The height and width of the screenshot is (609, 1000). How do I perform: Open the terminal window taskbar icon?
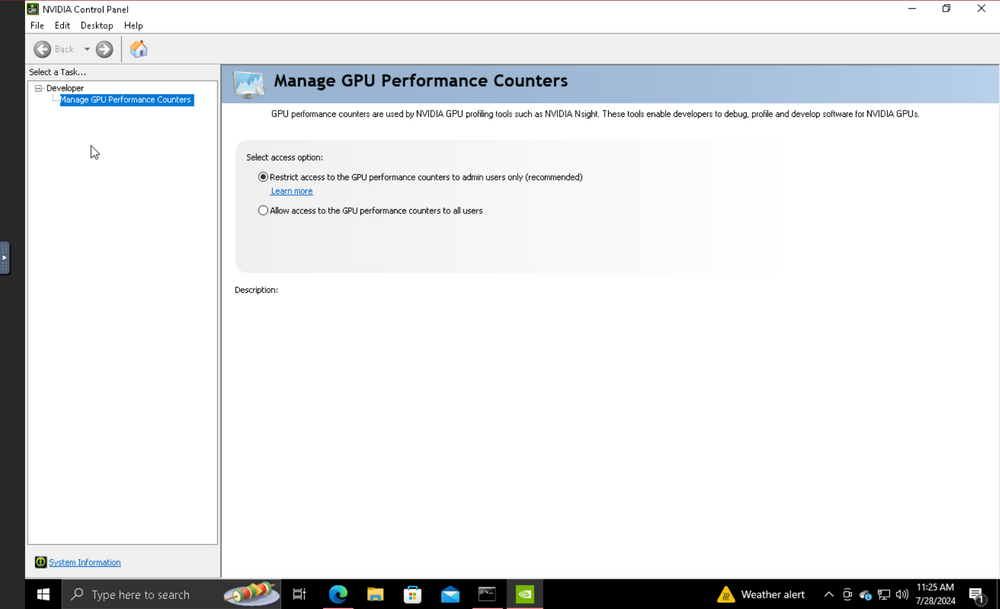(x=487, y=594)
